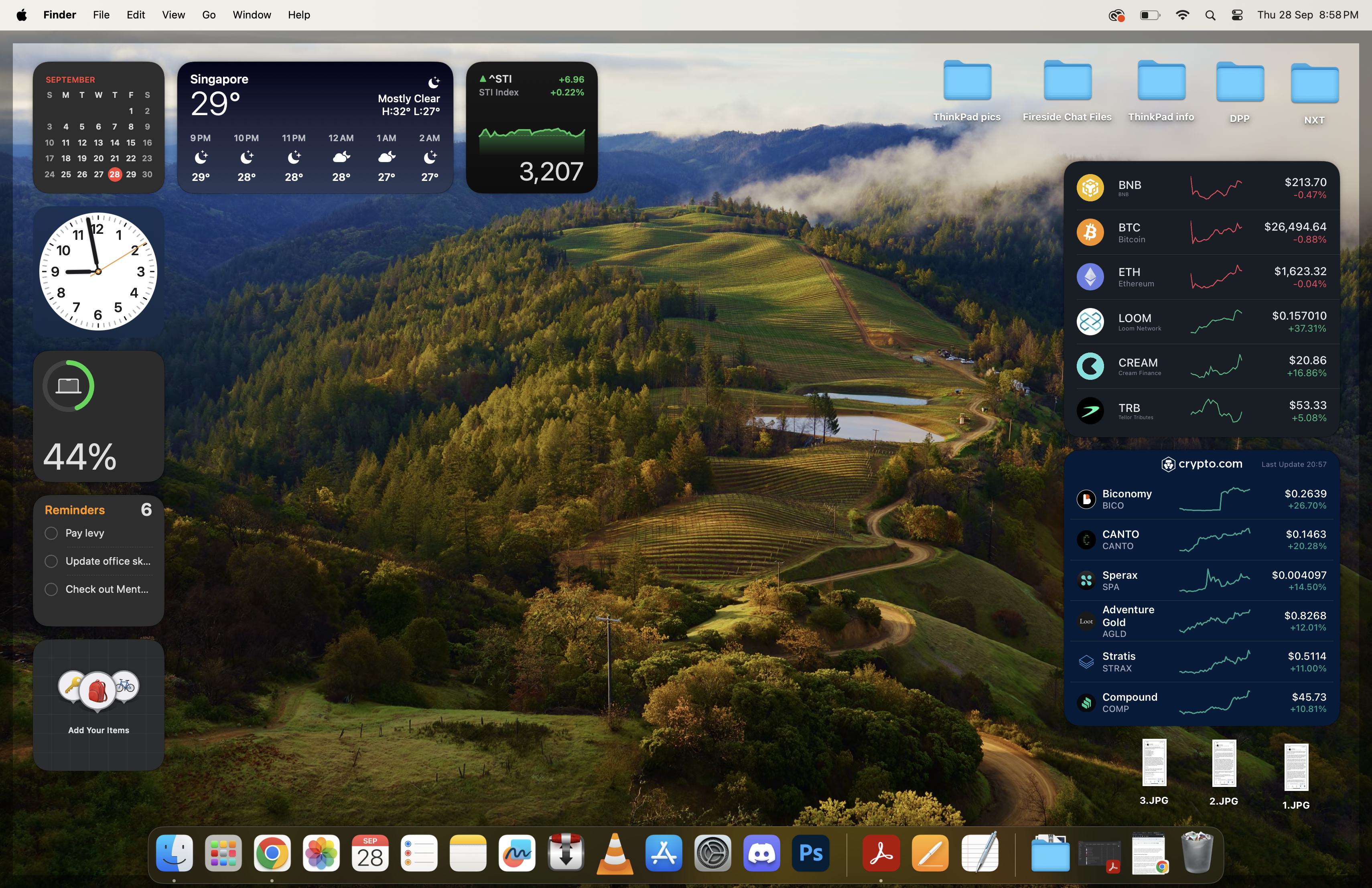Open the File menu
The width and height of the screenshot is (1372, 888).
[101, 15]
